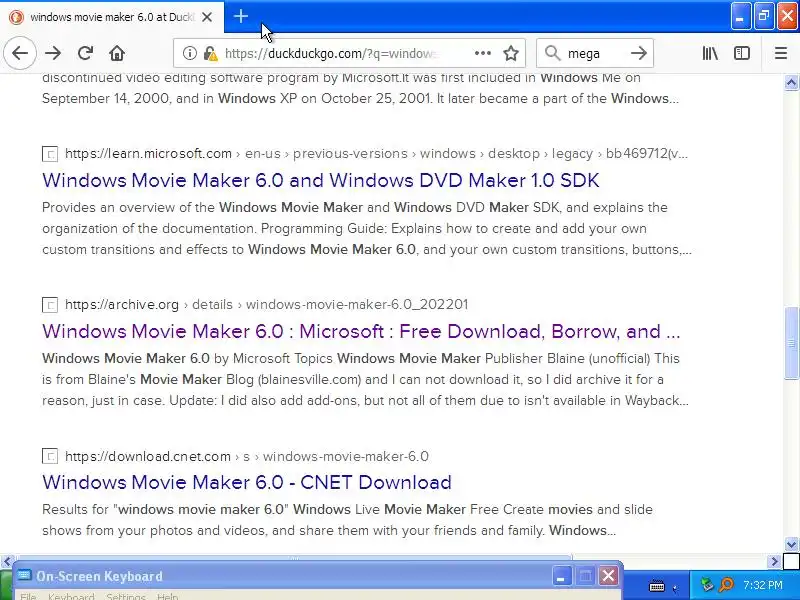
Task: Click the 7:32 PM taskbar clock
Action: pyautogui.click(x=762, y=585)
